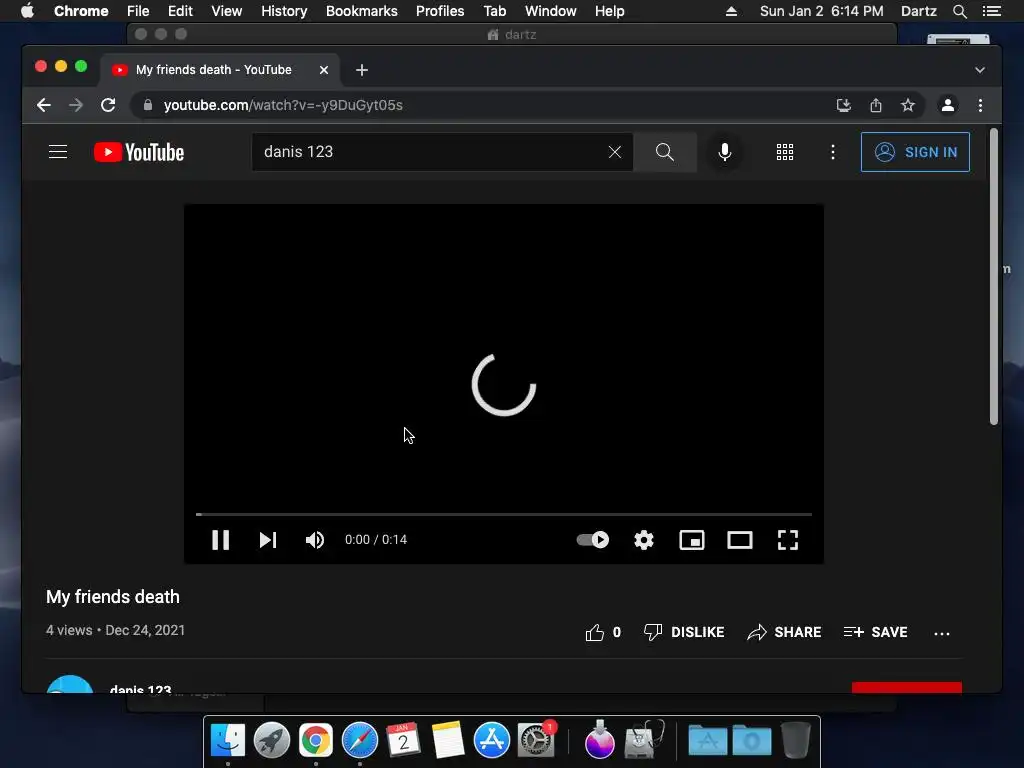Open Safari from the Dock
Screen dimensions: 1024x768
click(x=360, y=740)
